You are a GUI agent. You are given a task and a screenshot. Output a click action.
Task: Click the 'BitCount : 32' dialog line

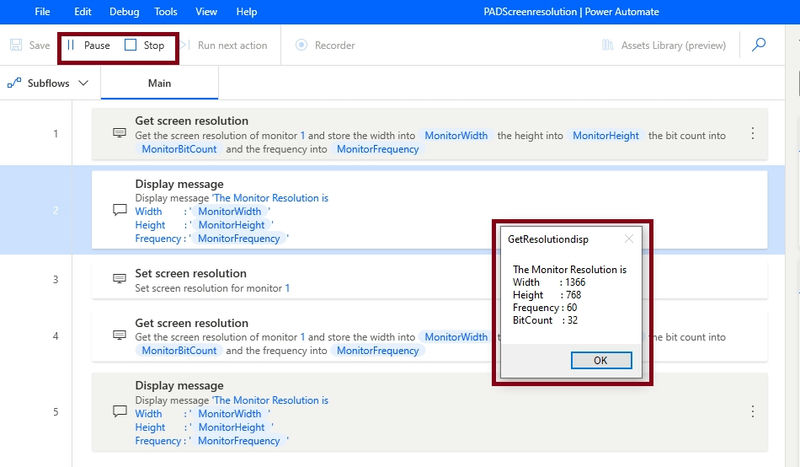(x=545, y=321)
